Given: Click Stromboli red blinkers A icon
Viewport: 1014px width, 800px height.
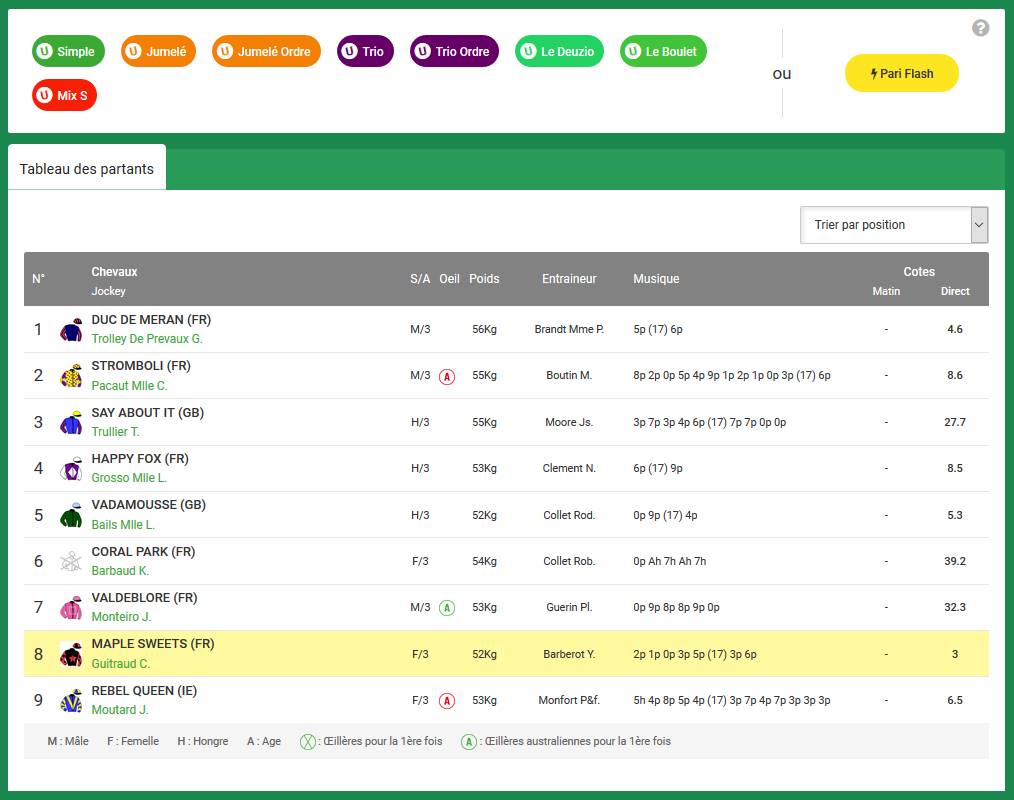Looking at the screenshot, I should point(447,377).
